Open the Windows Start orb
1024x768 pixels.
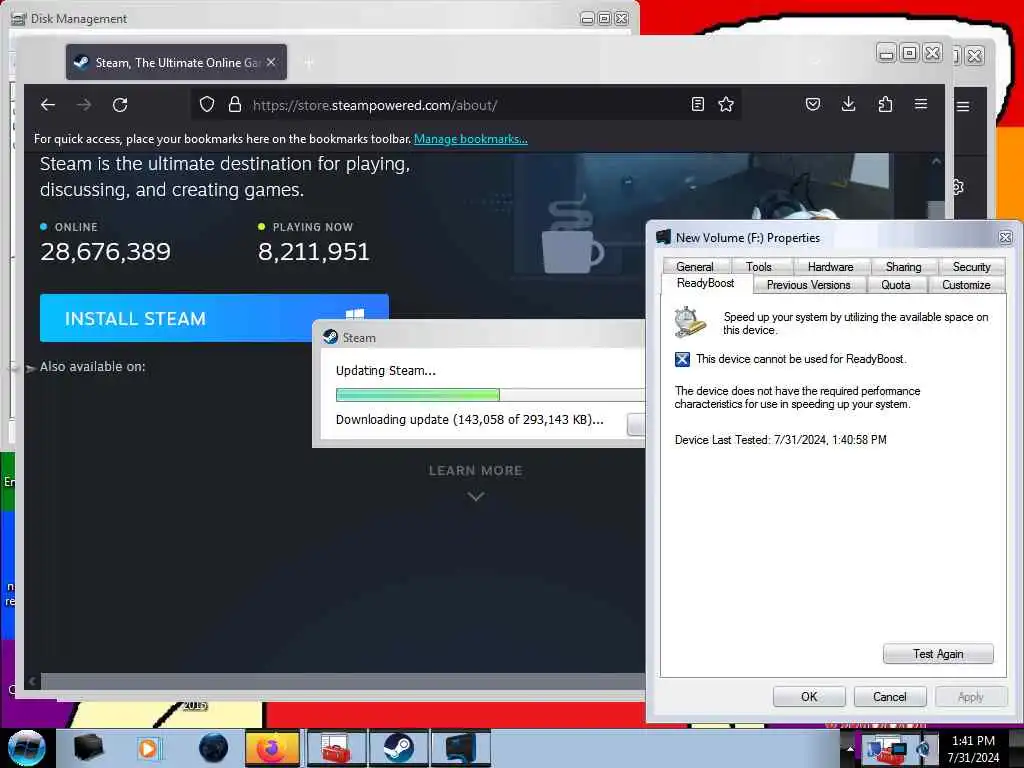(x=26, y=748)
